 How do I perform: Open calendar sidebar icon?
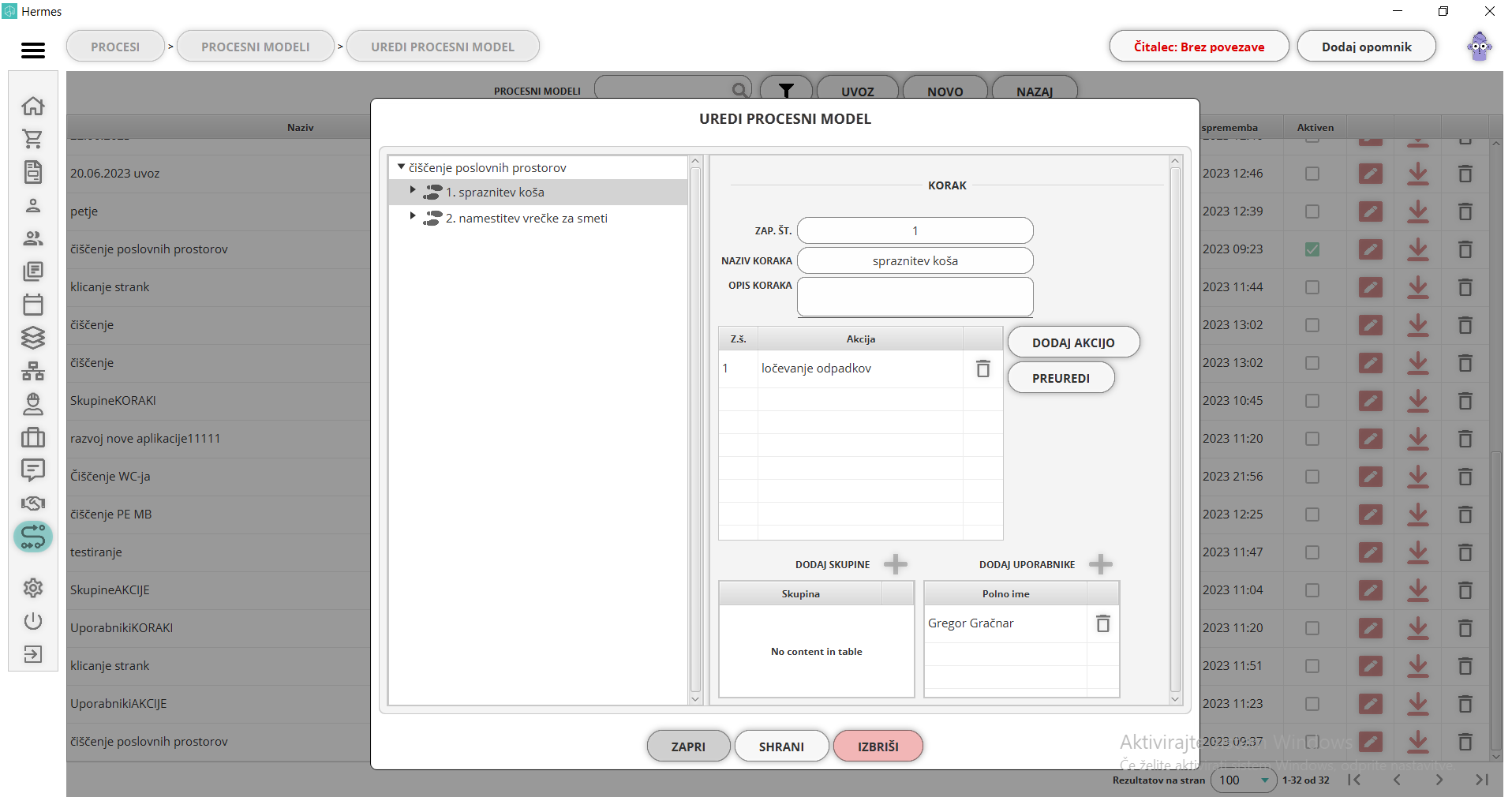(33, 305)
